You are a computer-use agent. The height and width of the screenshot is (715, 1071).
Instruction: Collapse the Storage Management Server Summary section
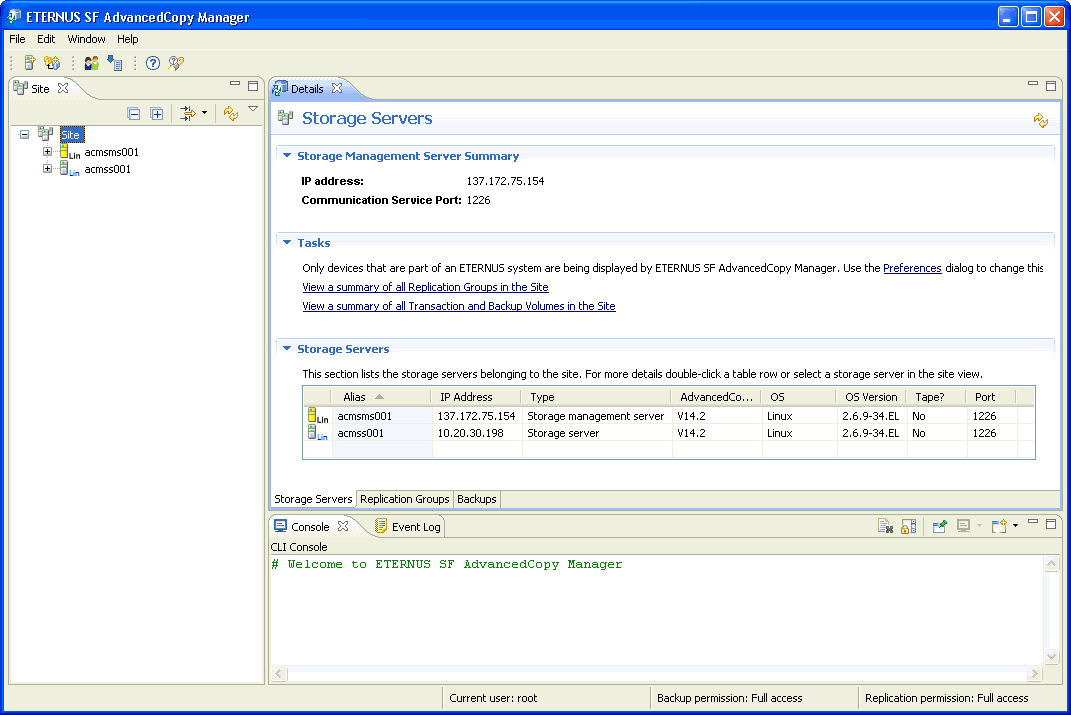(x=287, y=156)
